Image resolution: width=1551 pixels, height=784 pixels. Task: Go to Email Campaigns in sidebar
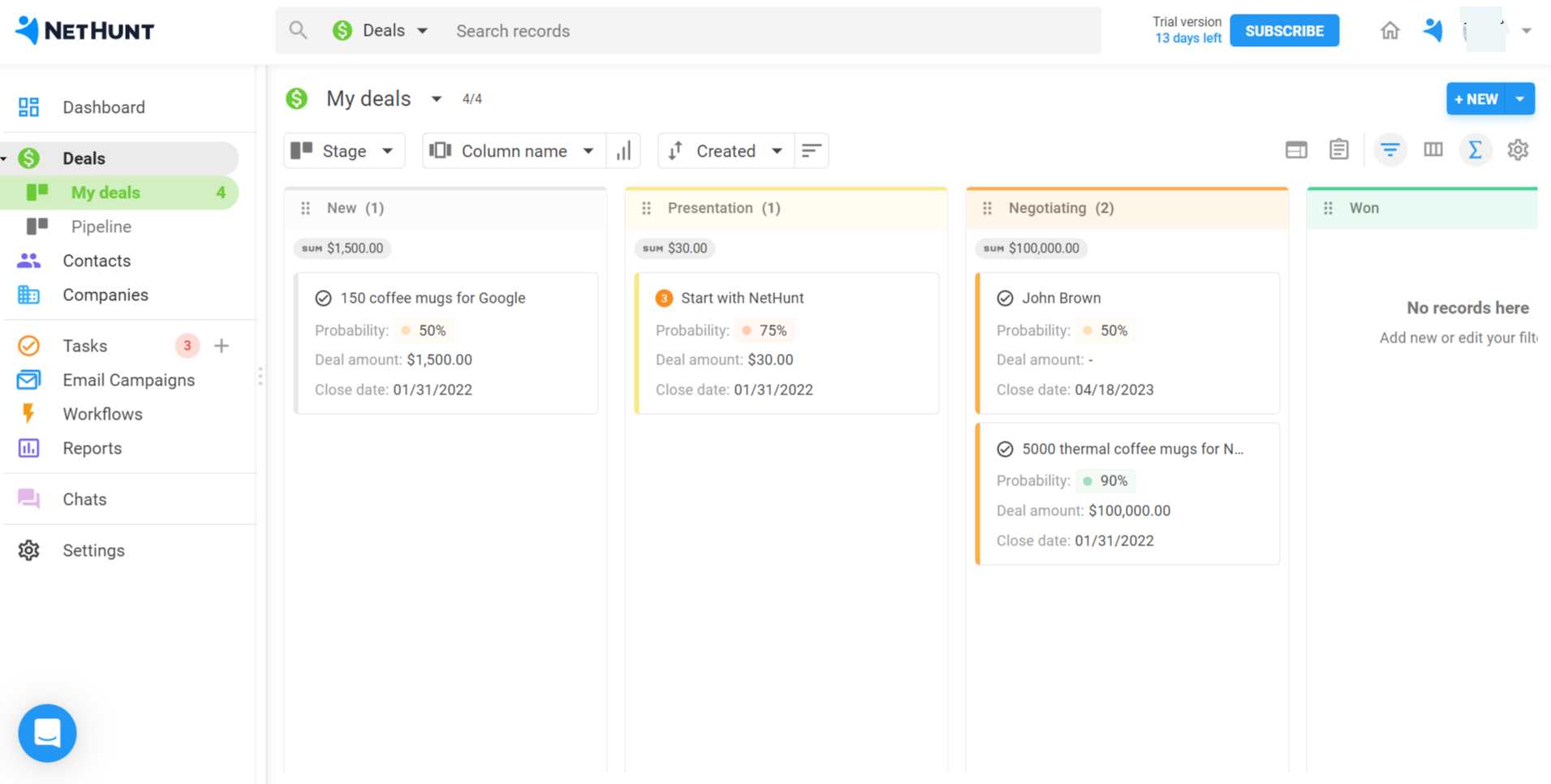click(x=128, y=380)
